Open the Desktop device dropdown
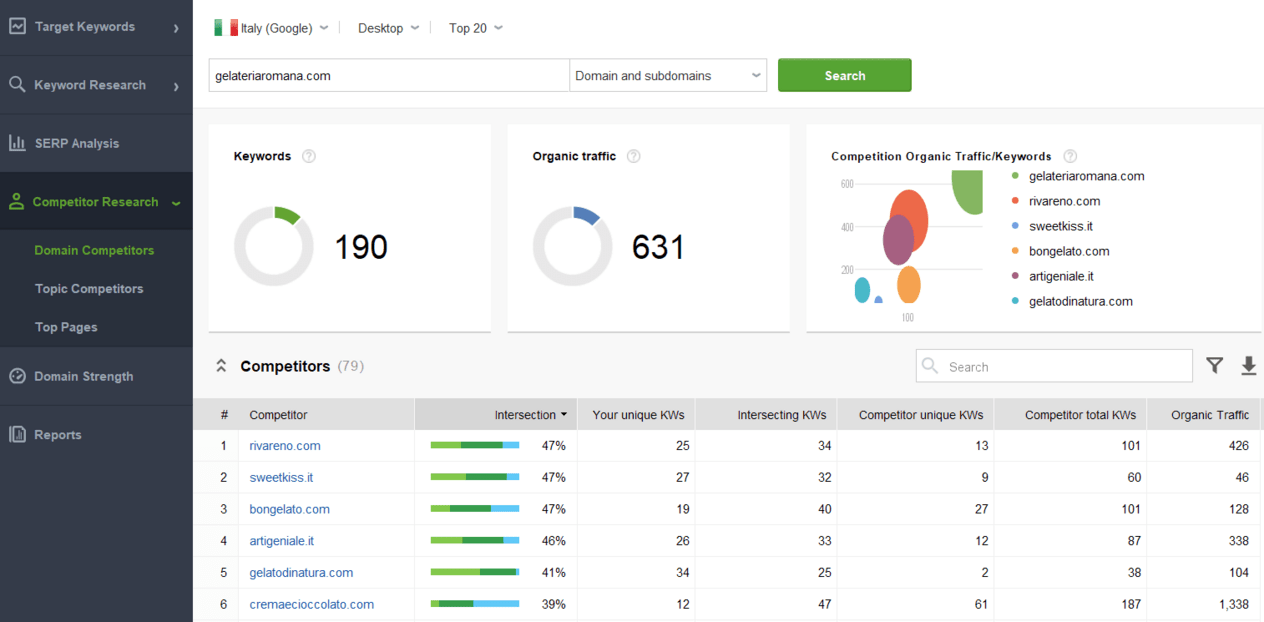 point(387,28)
